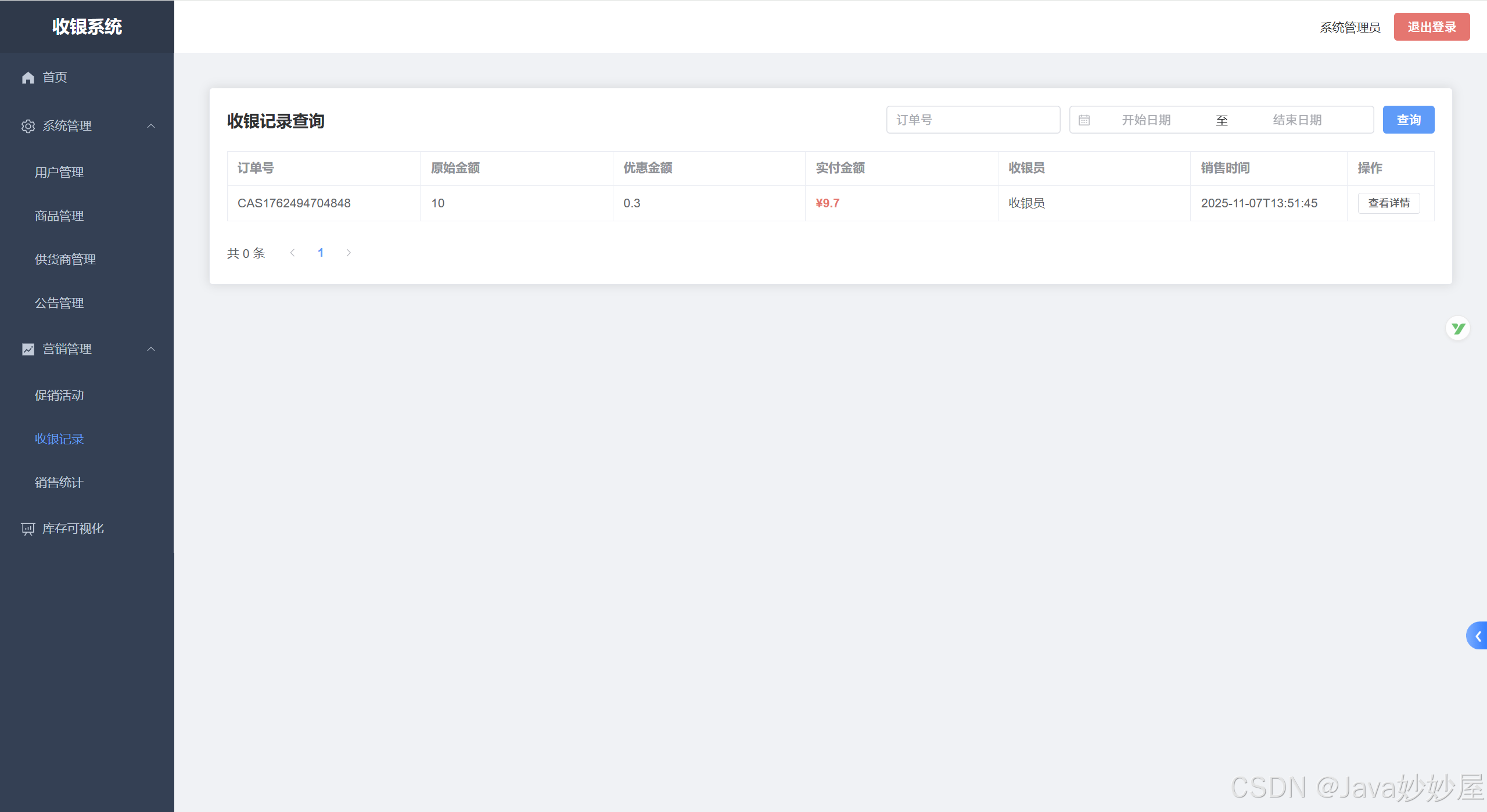
Task: Click the chart icon for 营销管理
Action: (28, 349)
